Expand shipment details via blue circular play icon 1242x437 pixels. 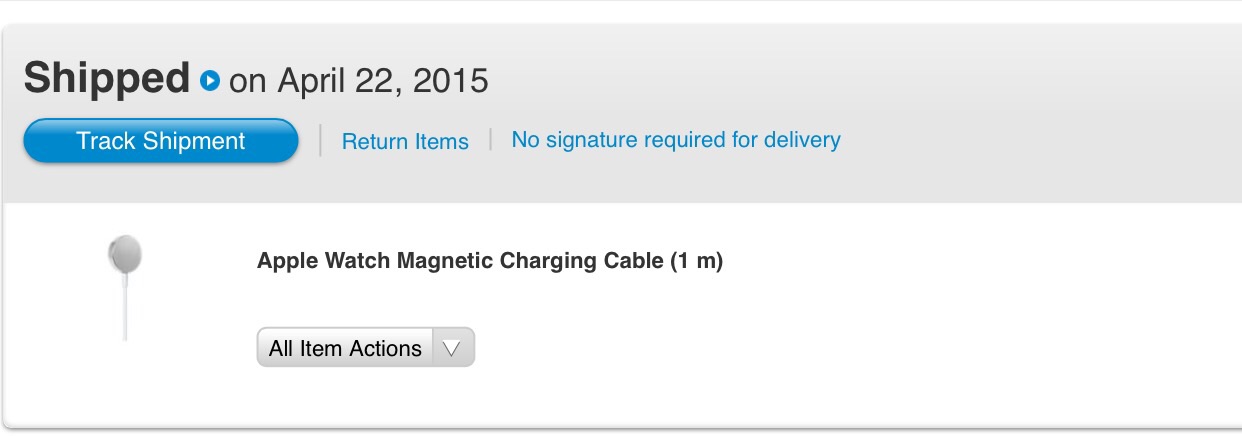[x=209, y=80]
